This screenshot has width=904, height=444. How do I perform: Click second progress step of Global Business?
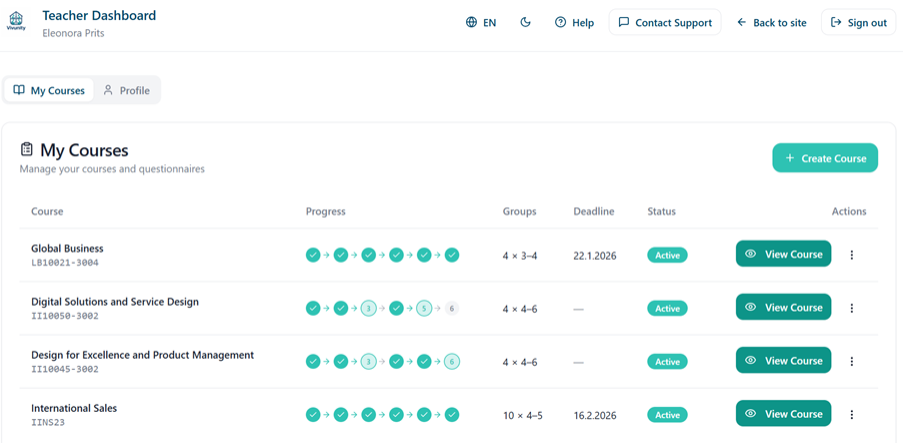pos(341,255)
